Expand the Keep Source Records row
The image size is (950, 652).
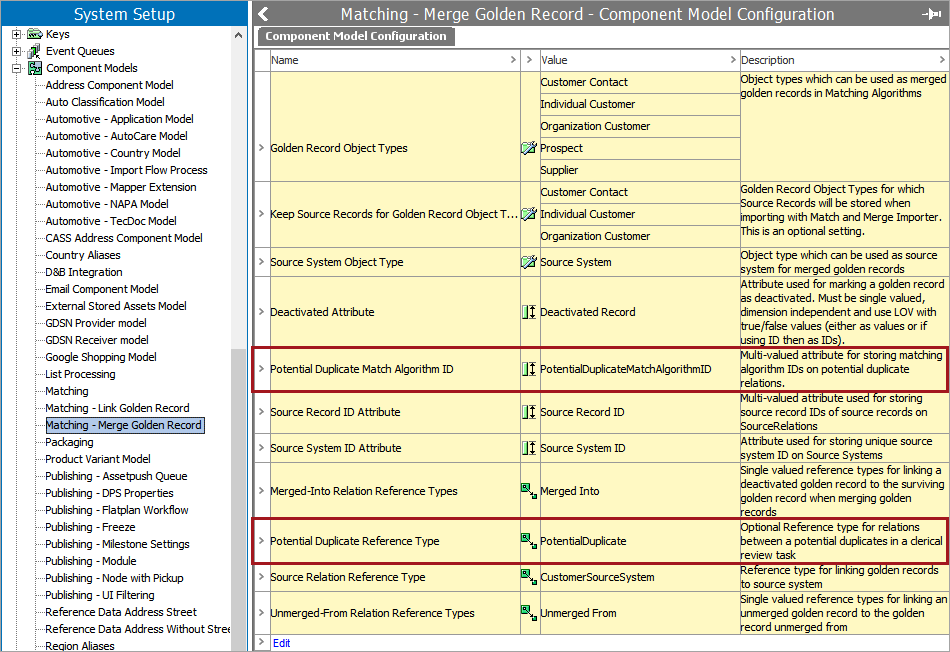(261, 214)
